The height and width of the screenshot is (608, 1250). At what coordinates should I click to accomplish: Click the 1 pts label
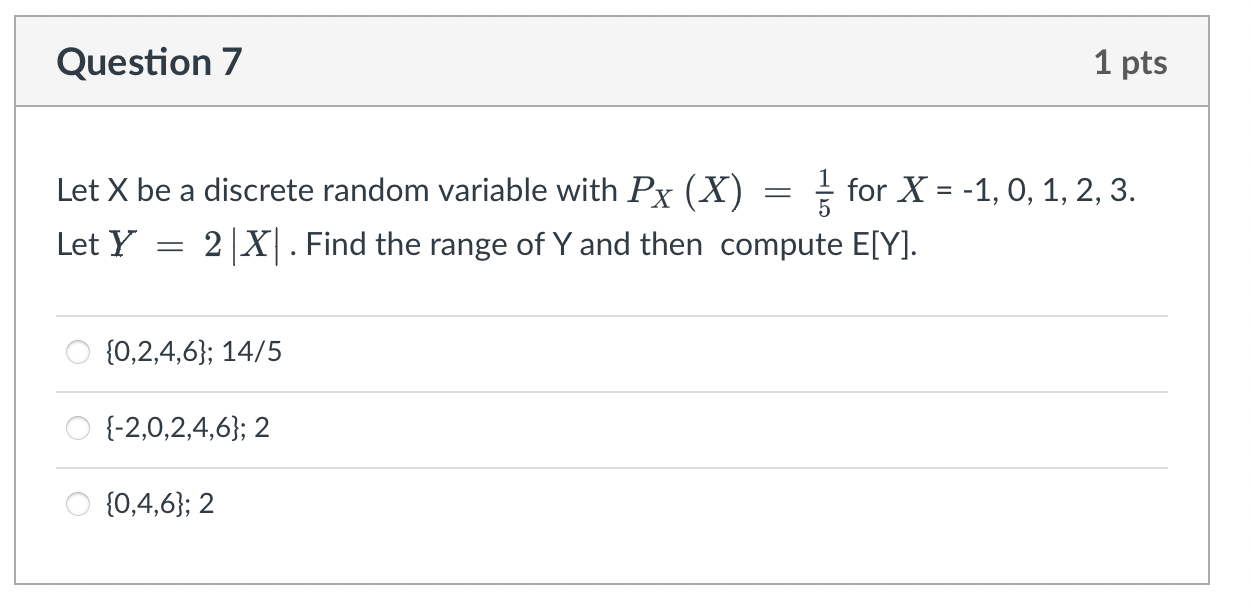1134,62
